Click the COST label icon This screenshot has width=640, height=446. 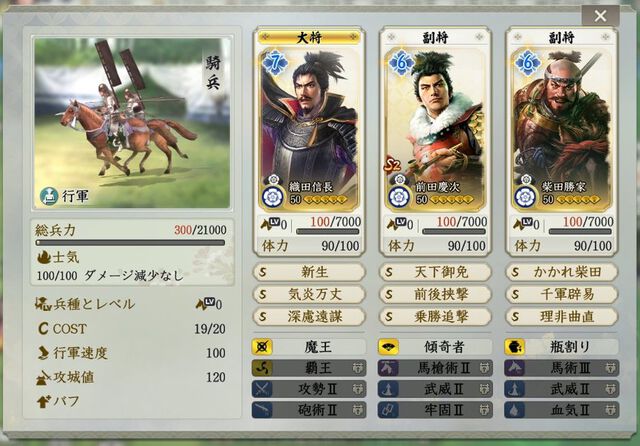point(43,329)
